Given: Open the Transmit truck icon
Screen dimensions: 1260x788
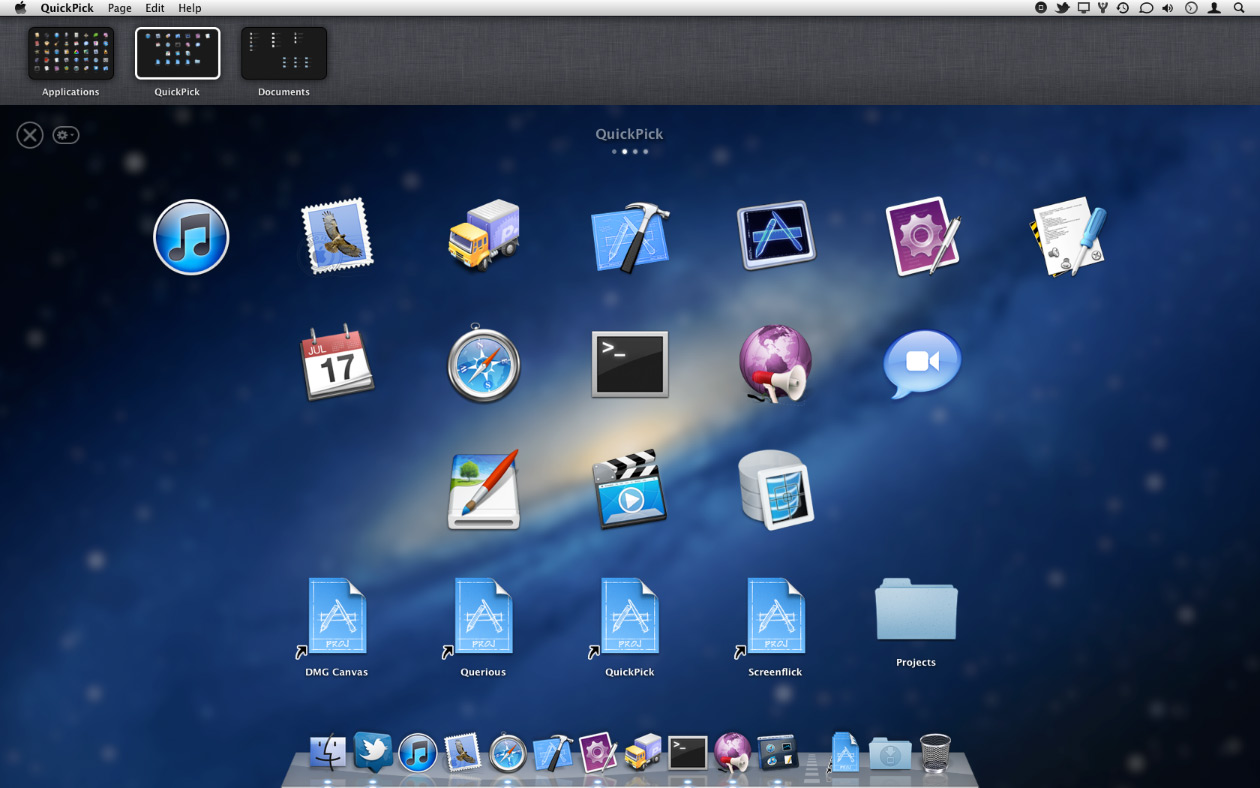Looking at the screenshot, I should point(483,236).
